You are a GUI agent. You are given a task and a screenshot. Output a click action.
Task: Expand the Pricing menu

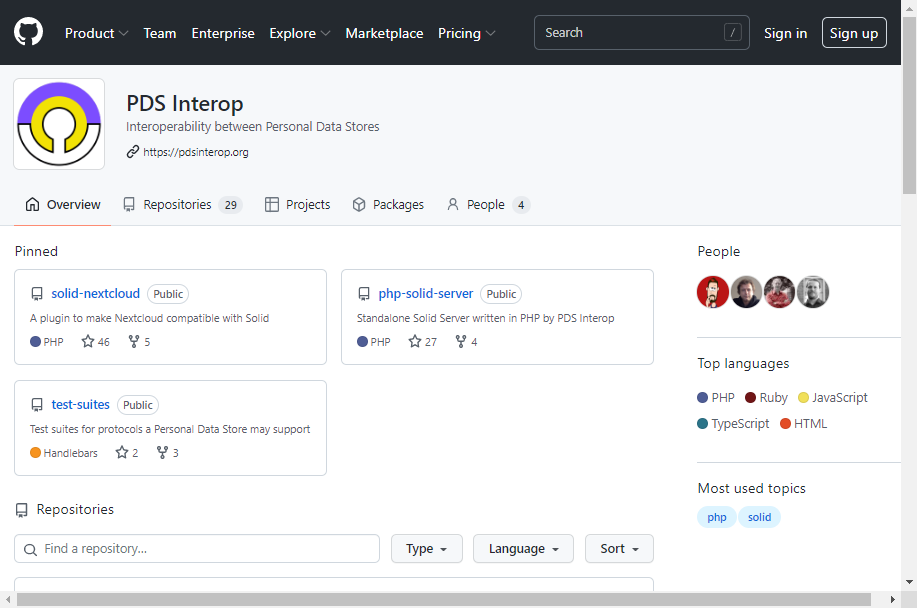(466, 33)
